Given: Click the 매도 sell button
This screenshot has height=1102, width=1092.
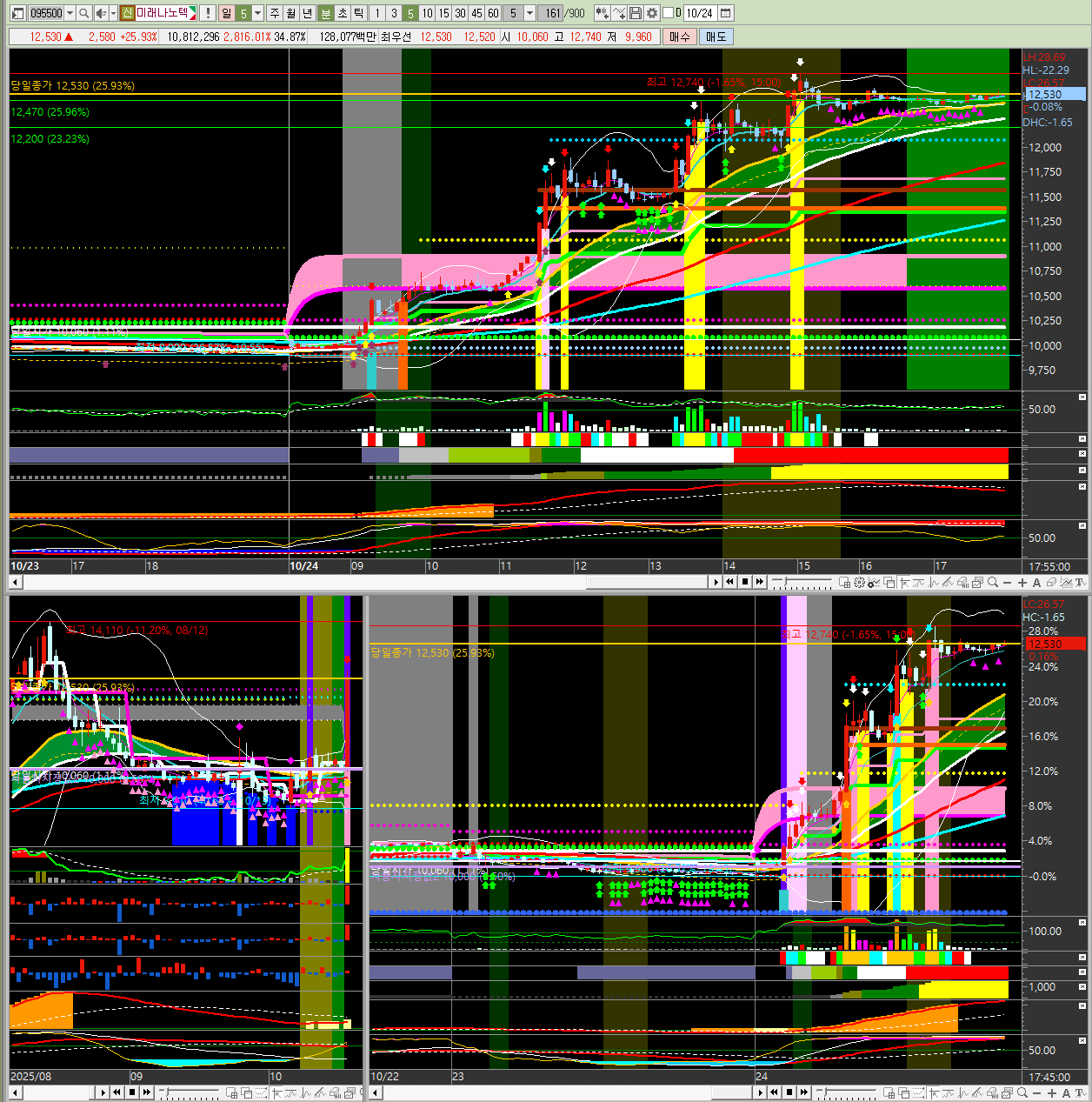Looking at the screenshot, I should coord(716,37).
